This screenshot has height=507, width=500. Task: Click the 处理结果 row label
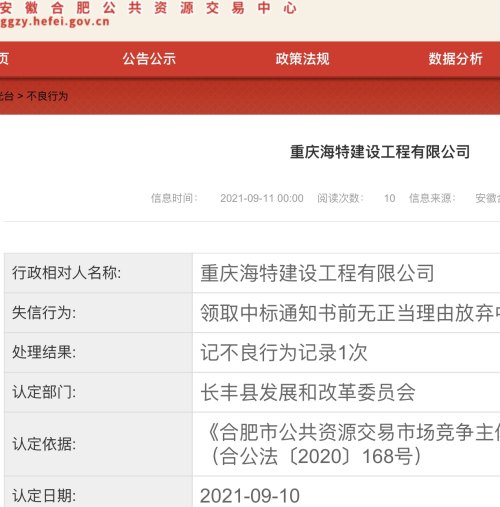(x=44, y=352)
